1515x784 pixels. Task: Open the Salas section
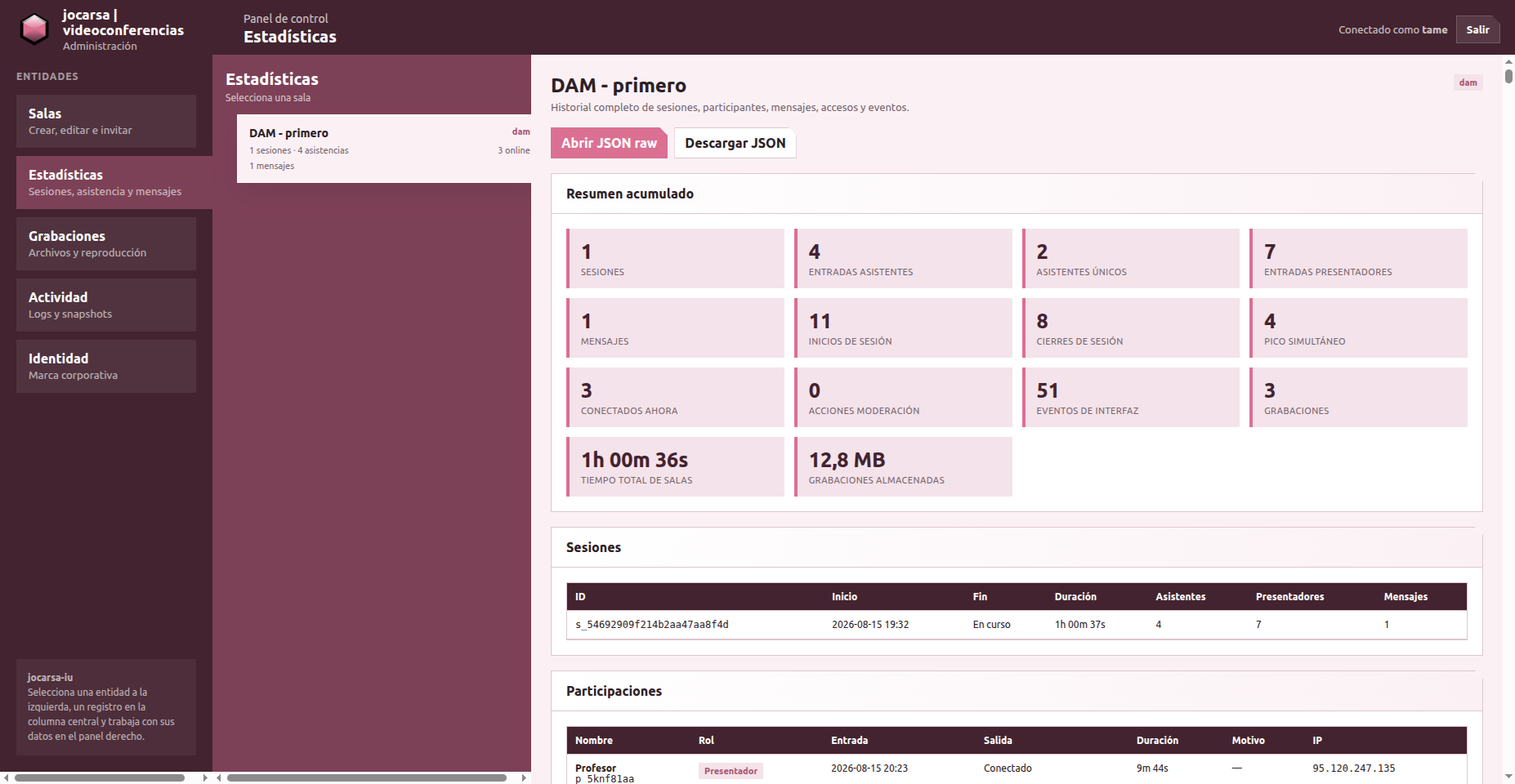click(x=106, y=121)
